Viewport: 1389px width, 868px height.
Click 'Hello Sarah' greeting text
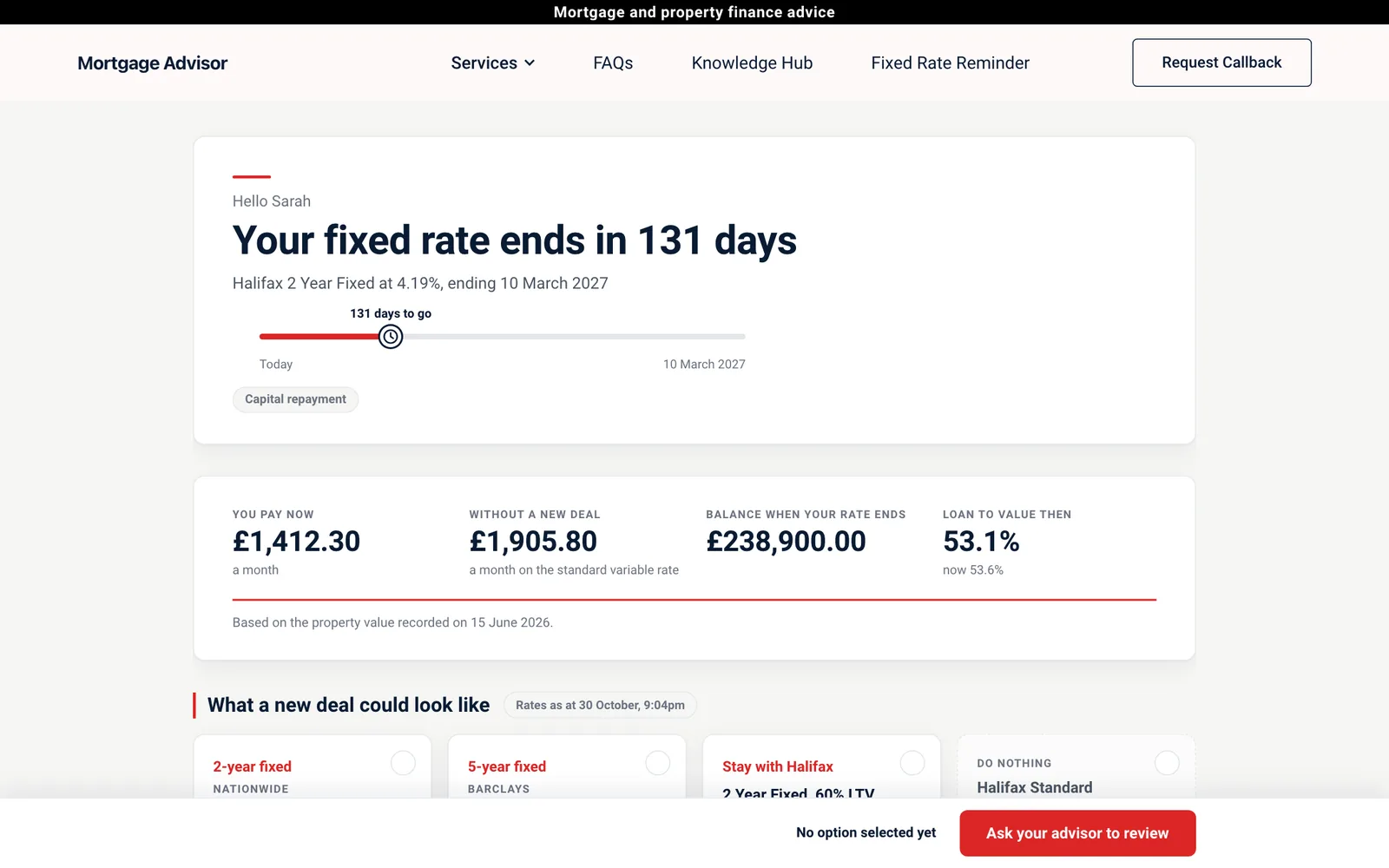272,201
